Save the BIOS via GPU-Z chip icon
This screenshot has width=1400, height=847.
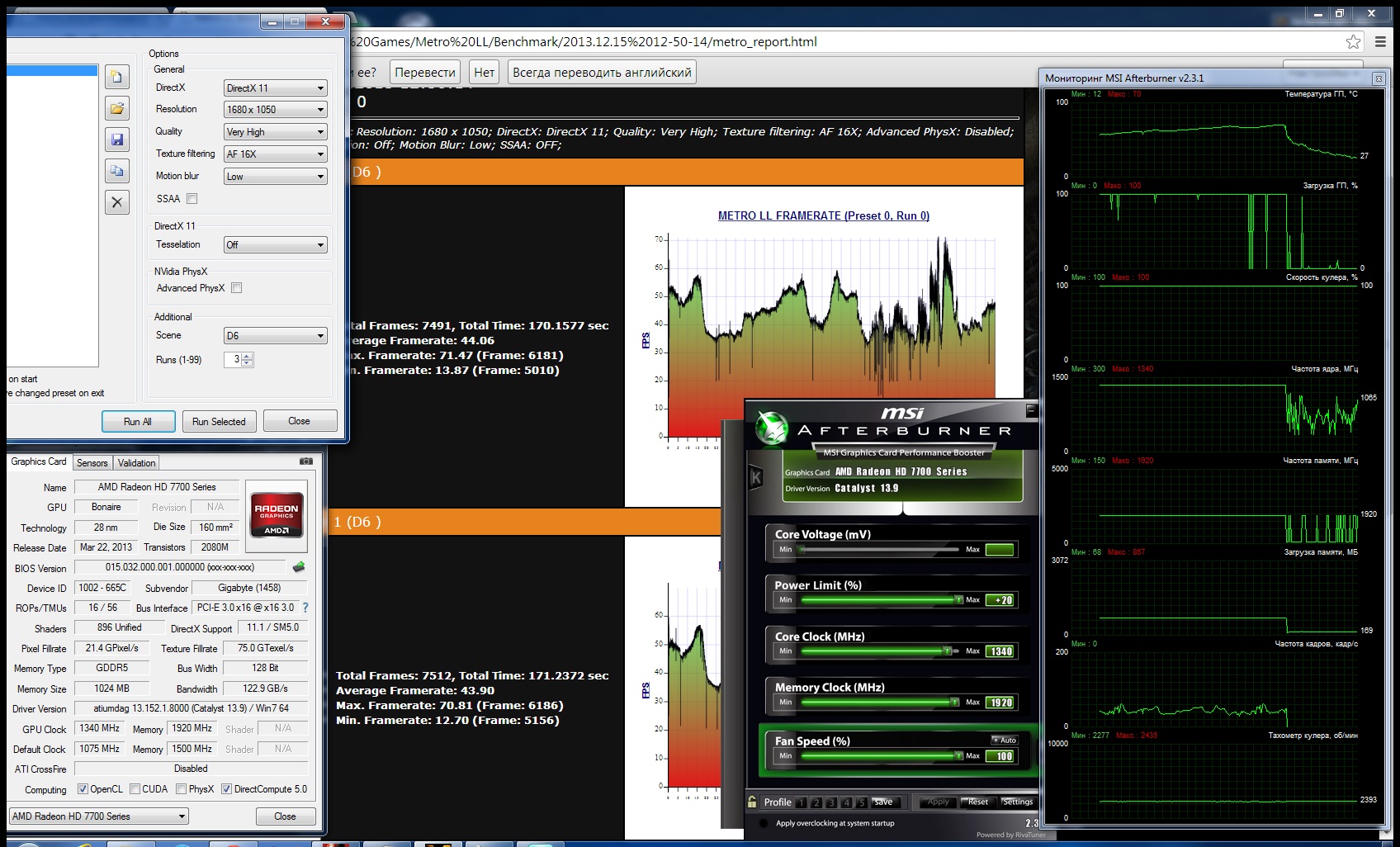[299, 567]
